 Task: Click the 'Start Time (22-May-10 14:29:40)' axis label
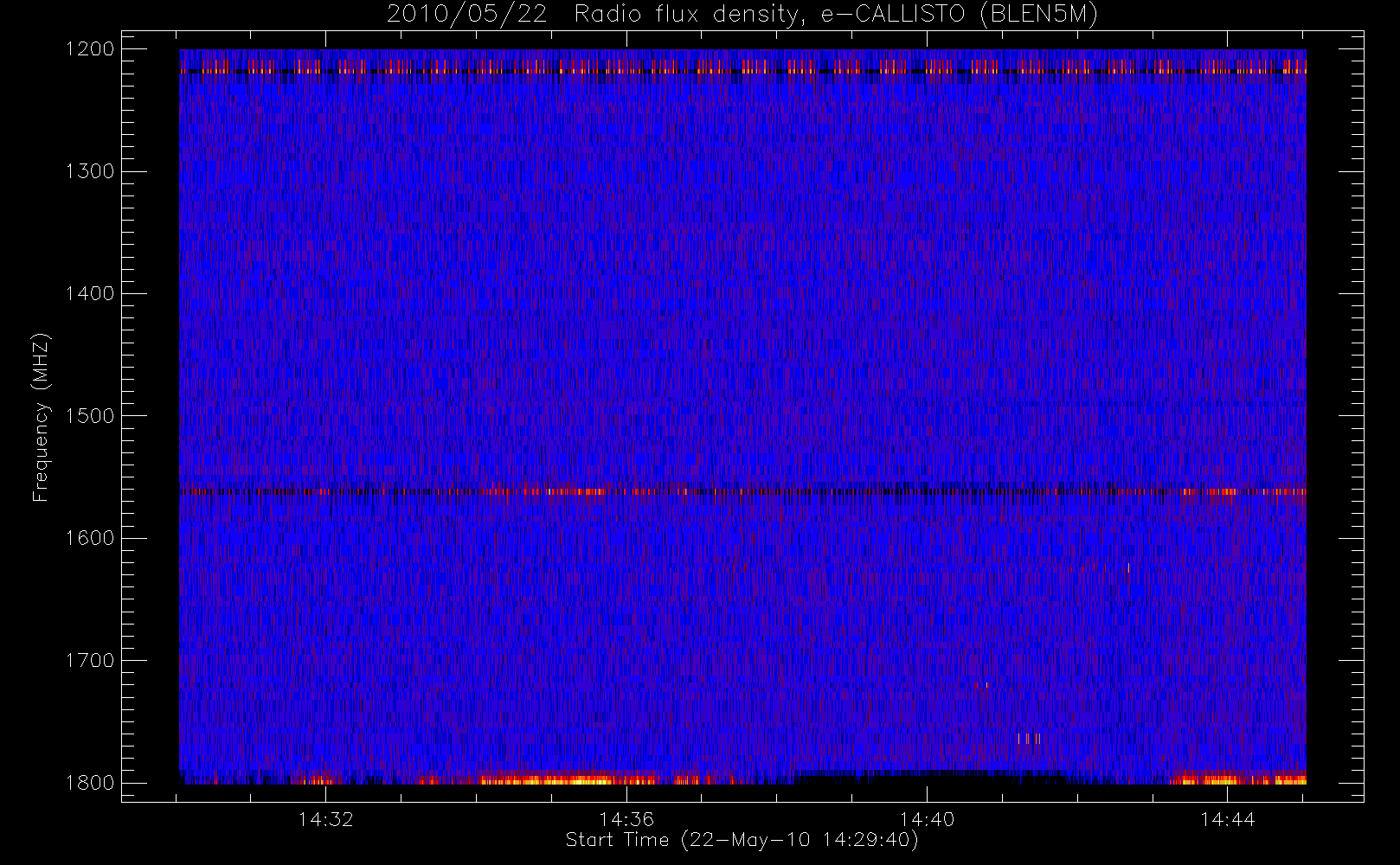(x=742, y=840)
